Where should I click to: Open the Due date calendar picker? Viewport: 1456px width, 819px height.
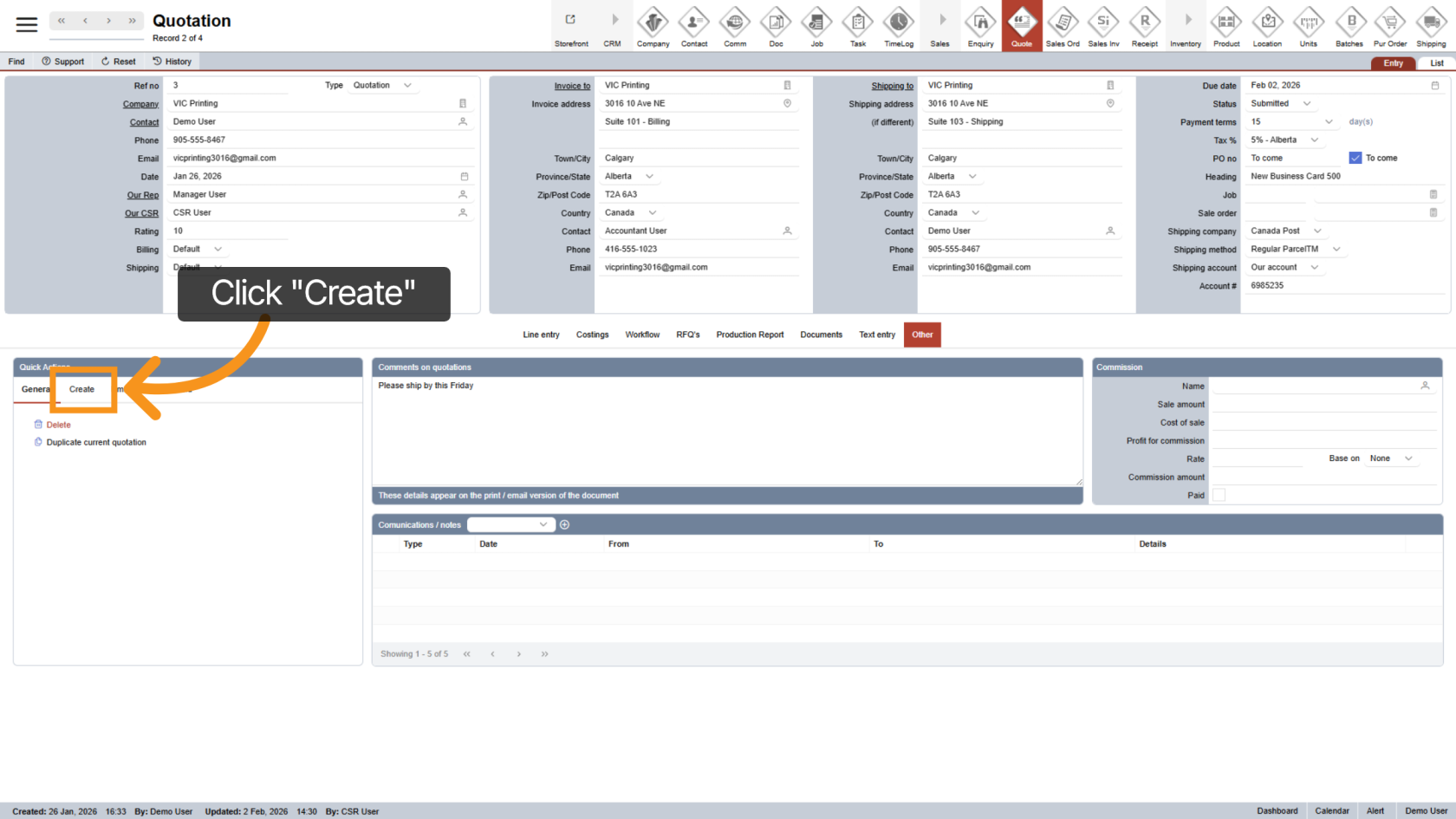1434,86
